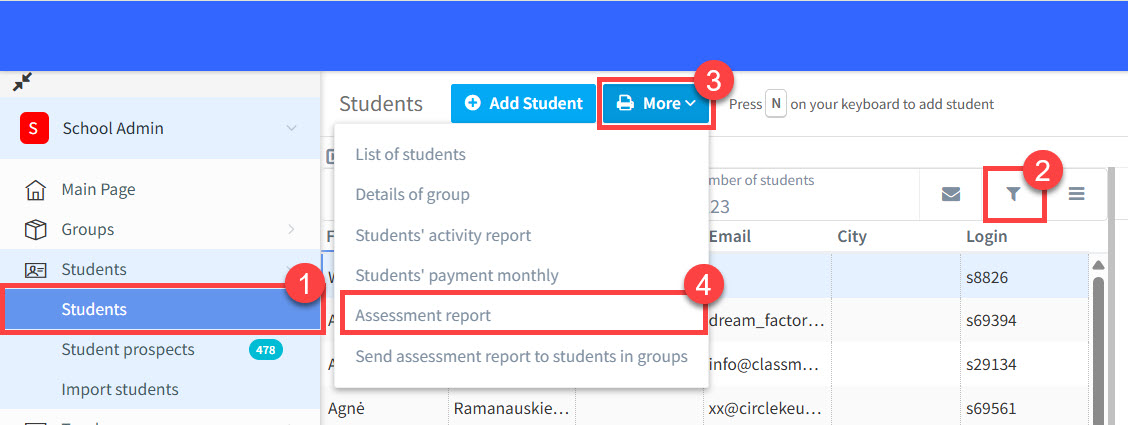Open the hamburger list menu icon
The height and width of the screenshot is (425, 1128).
[x=1076, y=194]
